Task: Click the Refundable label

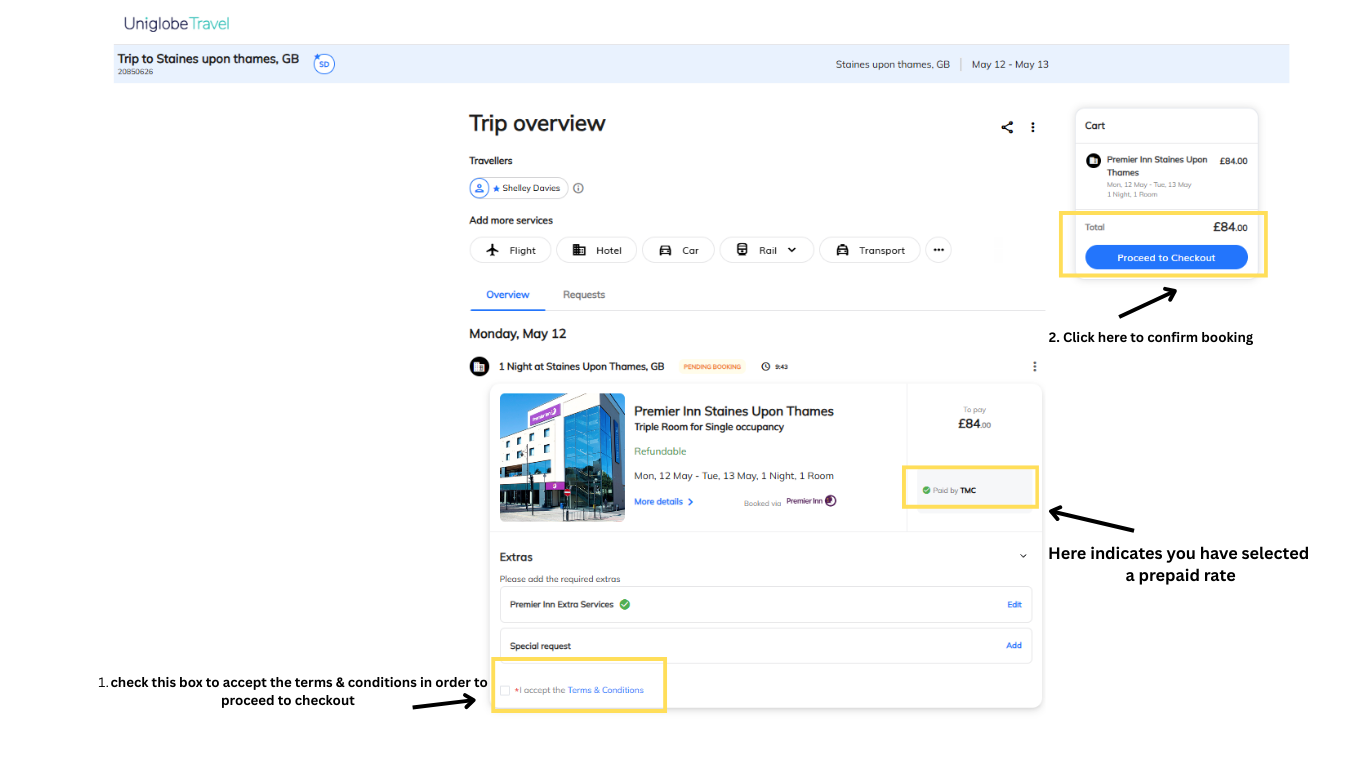Action: click(x=660, y=452)
